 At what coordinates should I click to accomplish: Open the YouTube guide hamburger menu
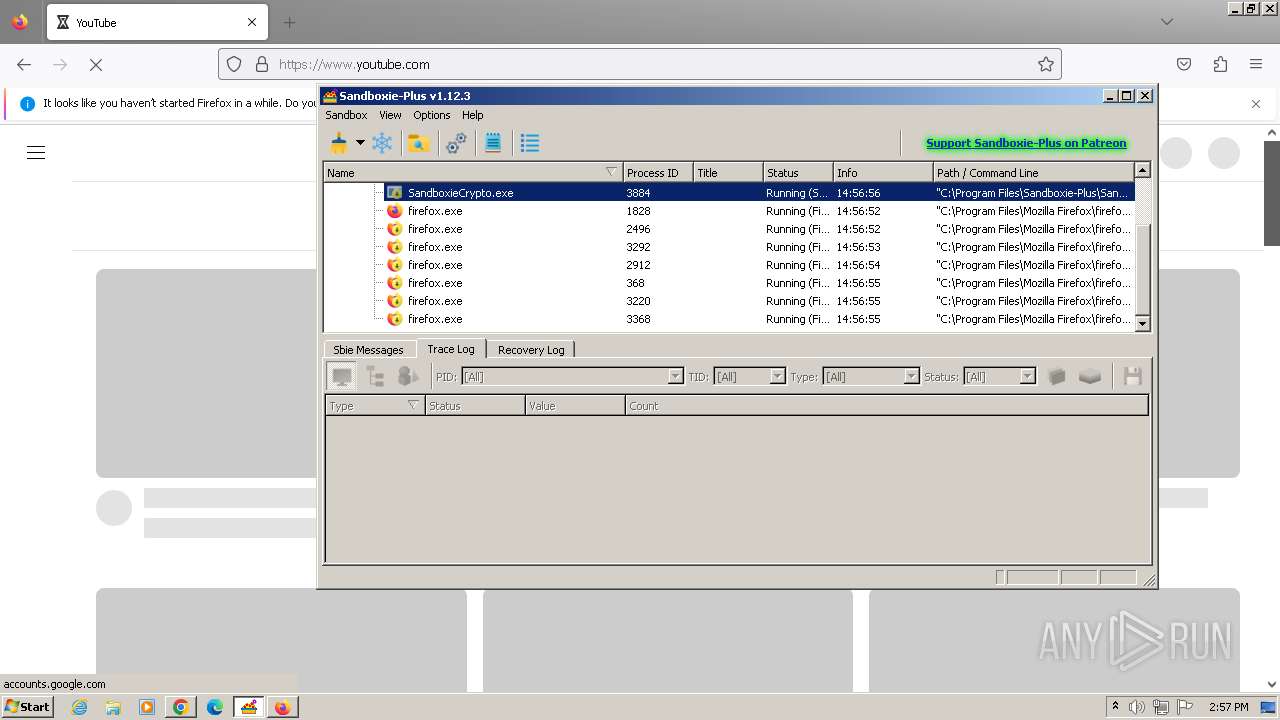36,152
